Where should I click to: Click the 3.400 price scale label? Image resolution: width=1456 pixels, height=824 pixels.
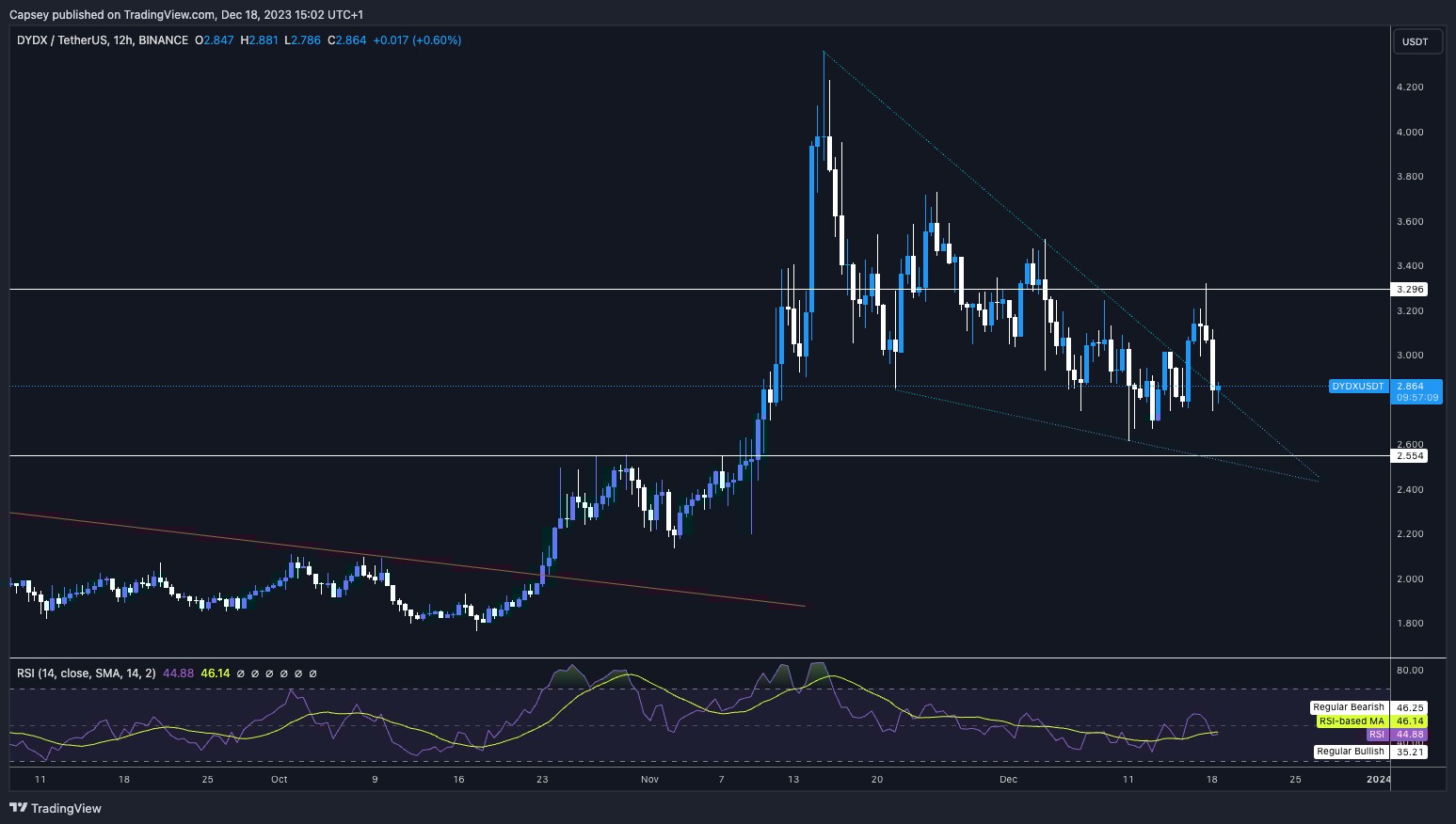(x=1410, y=266)
